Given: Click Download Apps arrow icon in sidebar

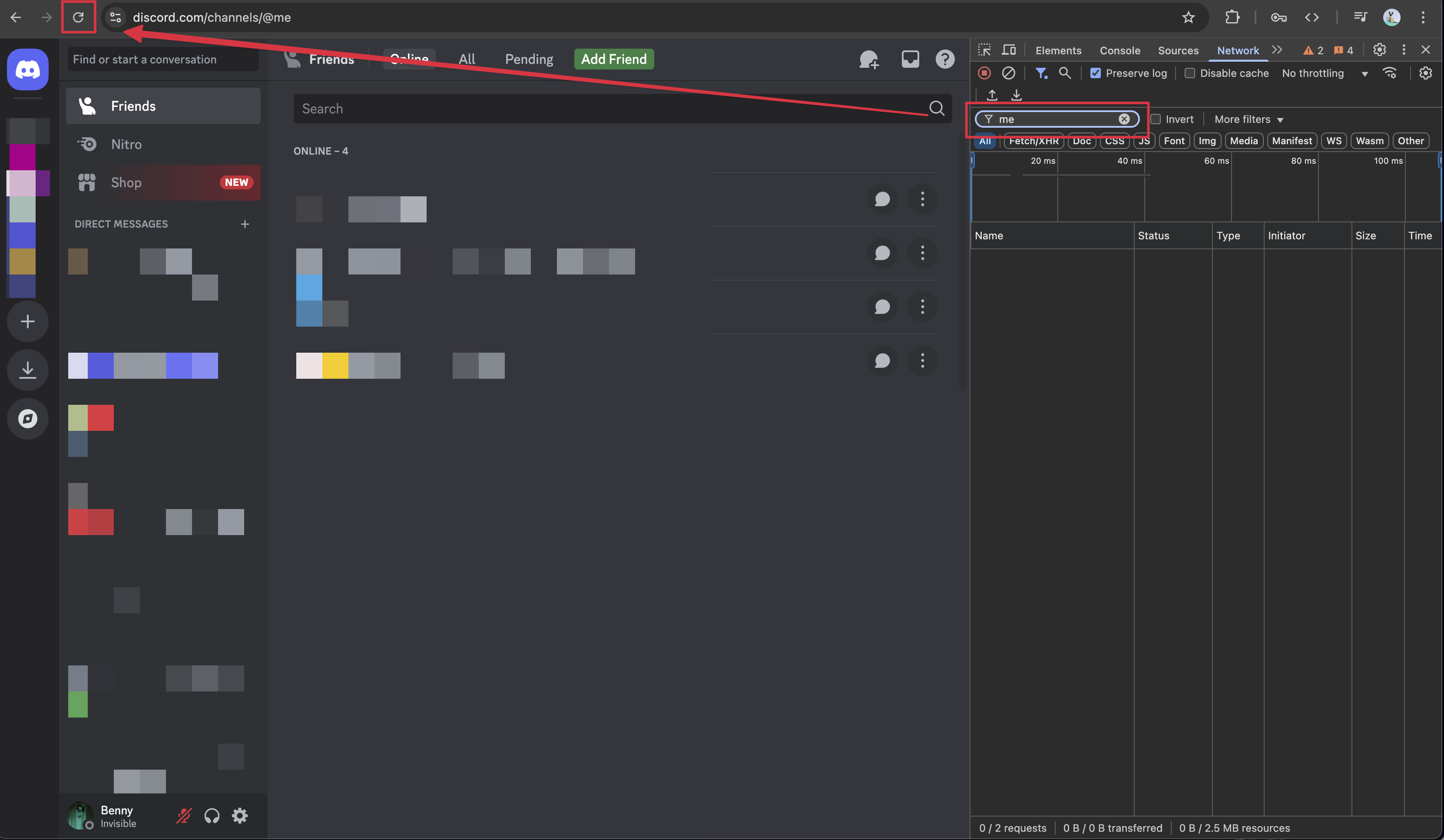Looking at the screenshot, I should 27,370.
